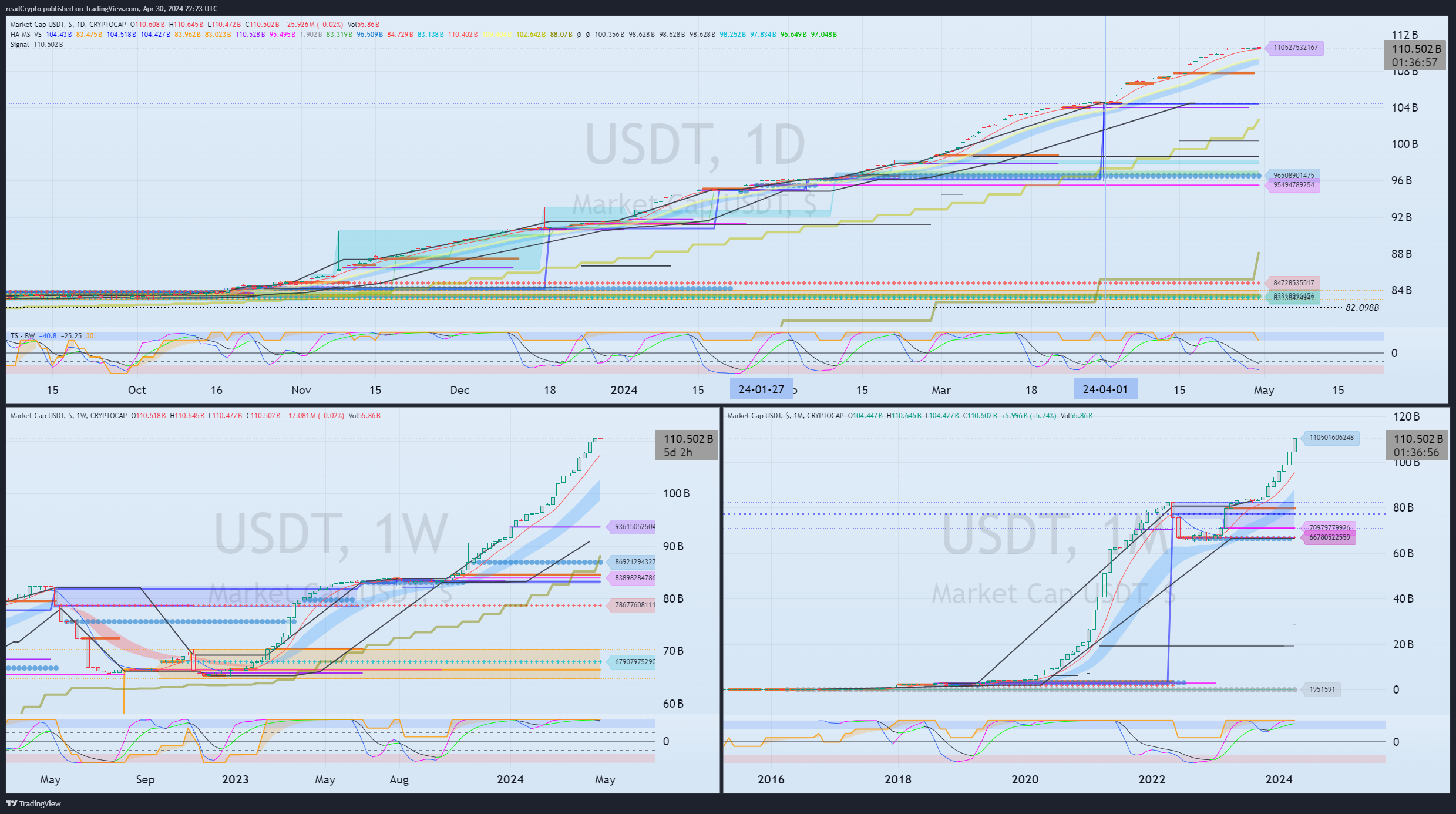Click the weekly price box showing 5d 2h
The width and height of the screenshot is (1456, 814).
tap(687, 446)
